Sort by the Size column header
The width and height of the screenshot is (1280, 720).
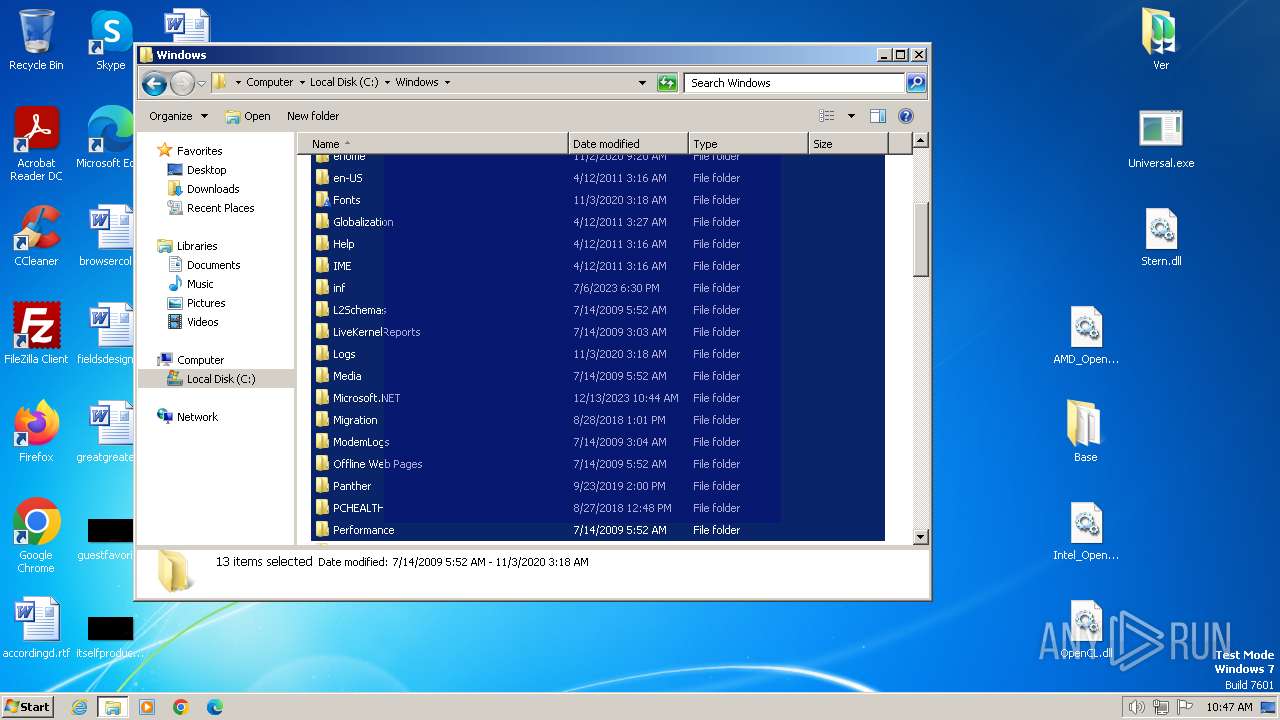[x=848, y=144]
